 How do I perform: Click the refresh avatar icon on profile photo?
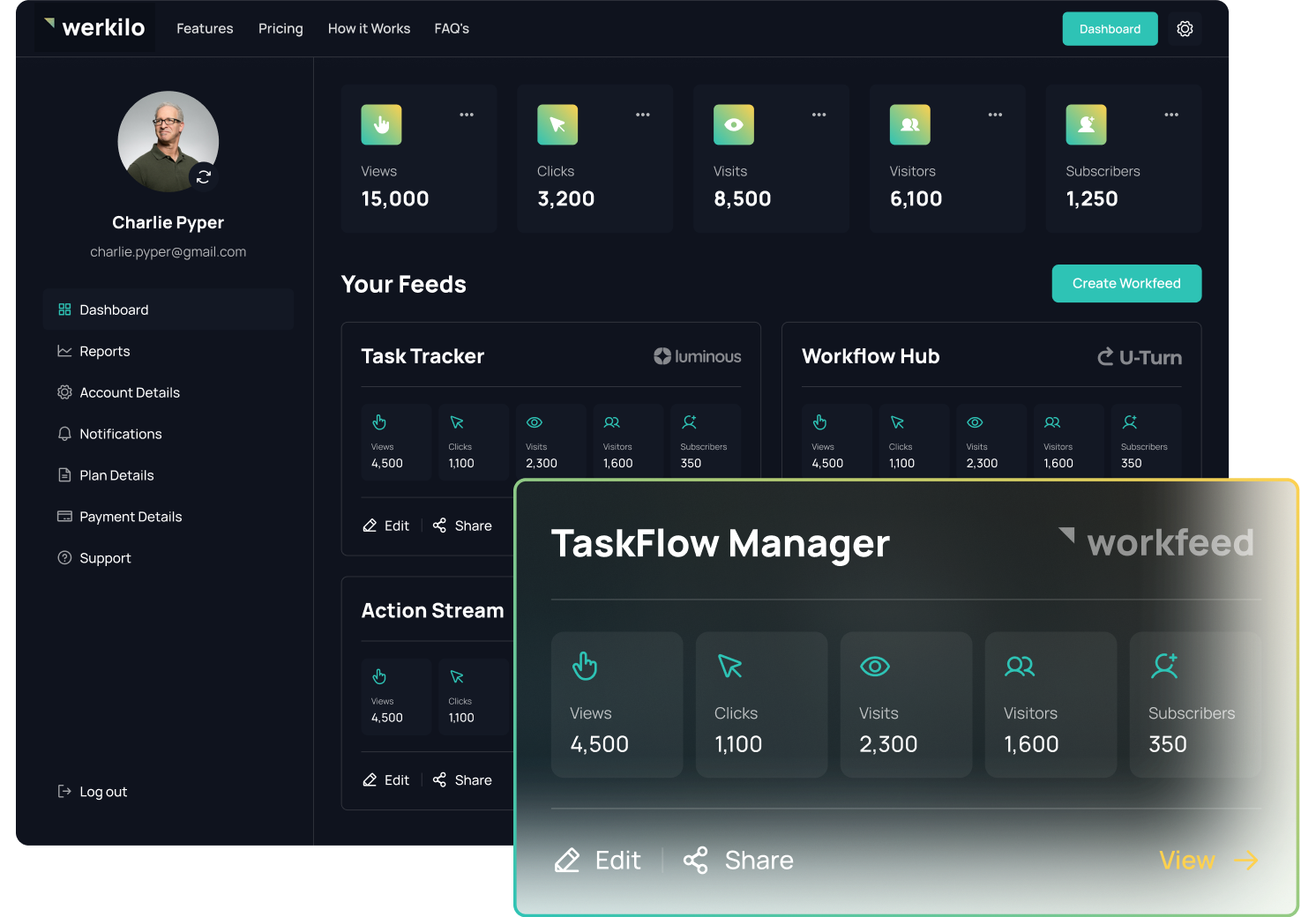point(204,176)
